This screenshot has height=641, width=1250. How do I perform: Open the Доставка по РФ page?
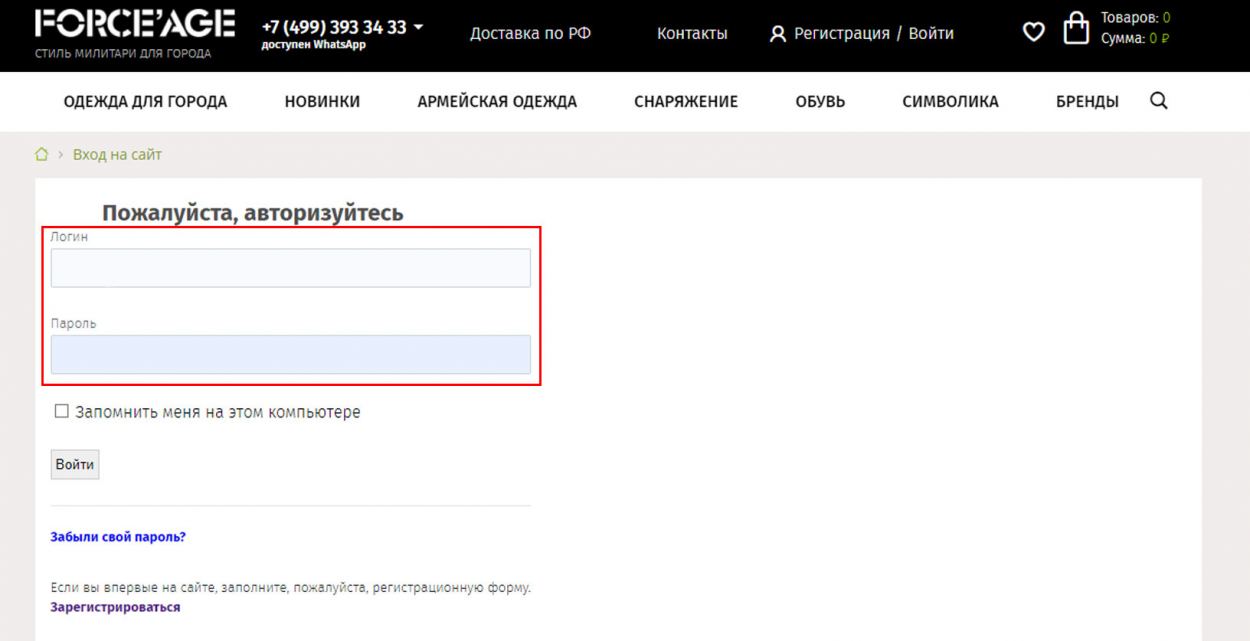click(x=530, y=34)
